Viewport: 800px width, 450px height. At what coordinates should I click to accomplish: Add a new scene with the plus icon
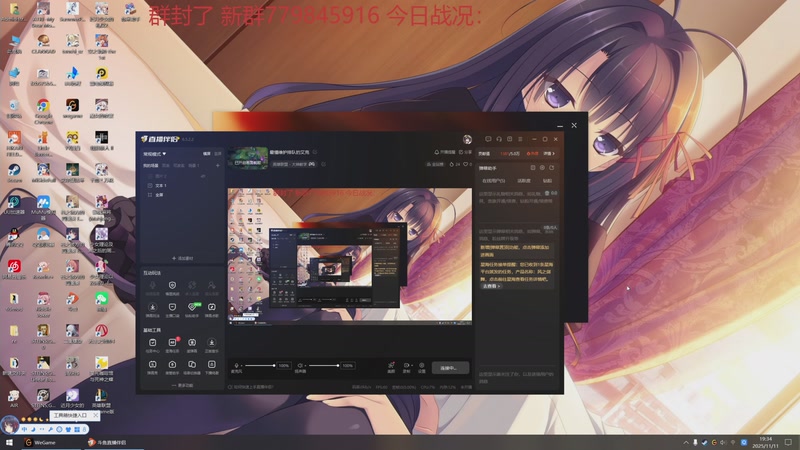[x=217, y=166]
